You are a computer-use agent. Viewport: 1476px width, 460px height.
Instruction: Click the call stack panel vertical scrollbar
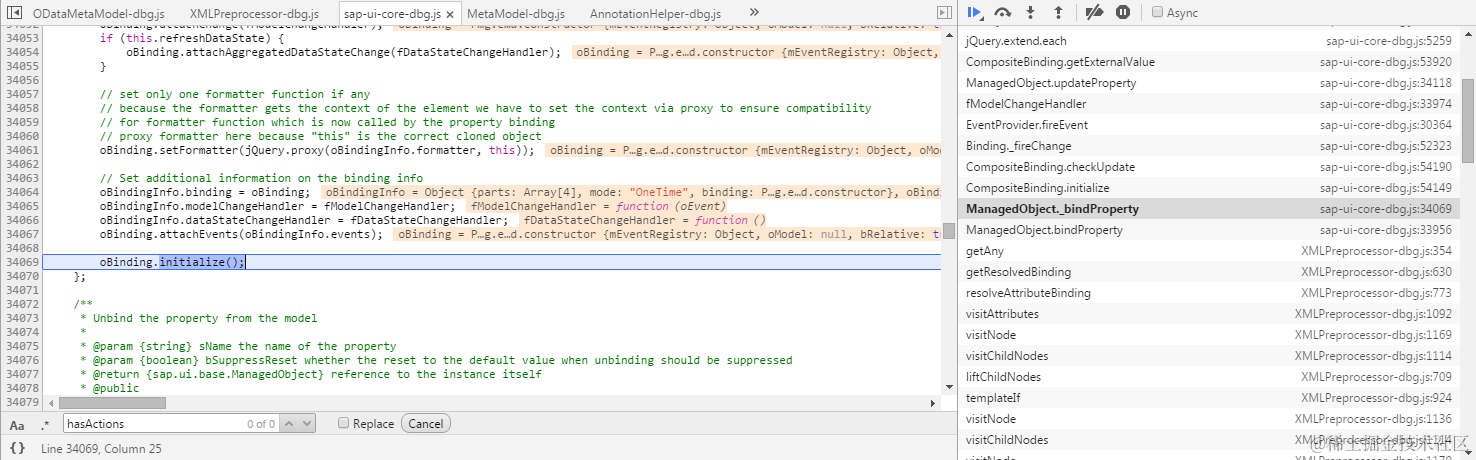[x=1467, y=120]
